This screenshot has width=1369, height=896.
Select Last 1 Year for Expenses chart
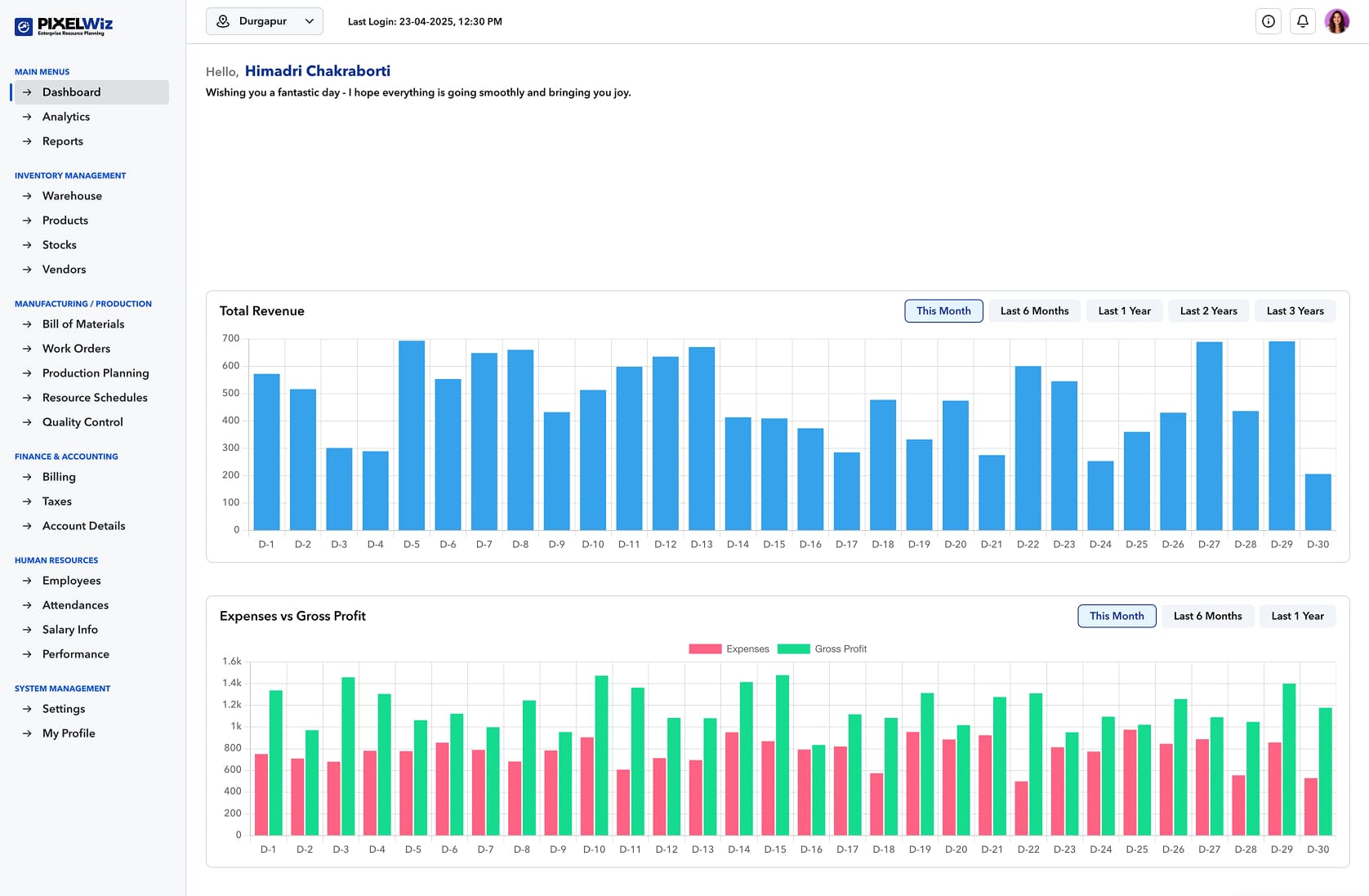pos(1297,616)
